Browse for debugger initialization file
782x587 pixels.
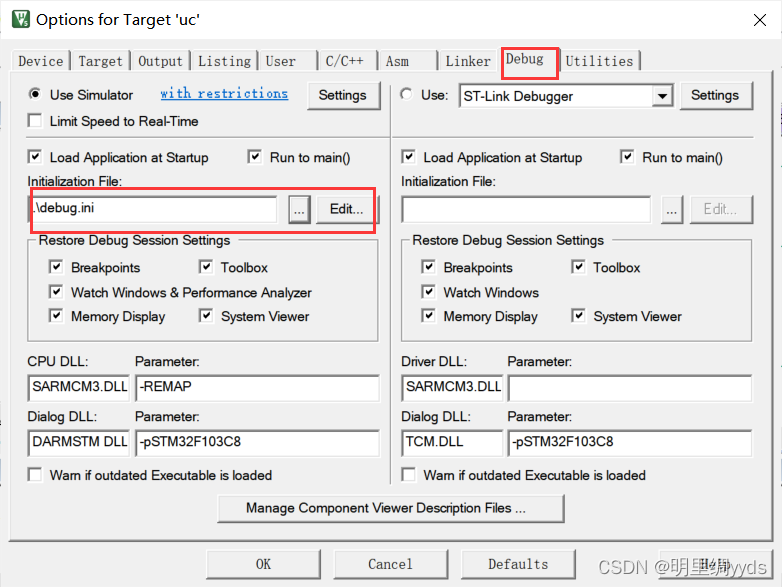[x=672, y=209]
